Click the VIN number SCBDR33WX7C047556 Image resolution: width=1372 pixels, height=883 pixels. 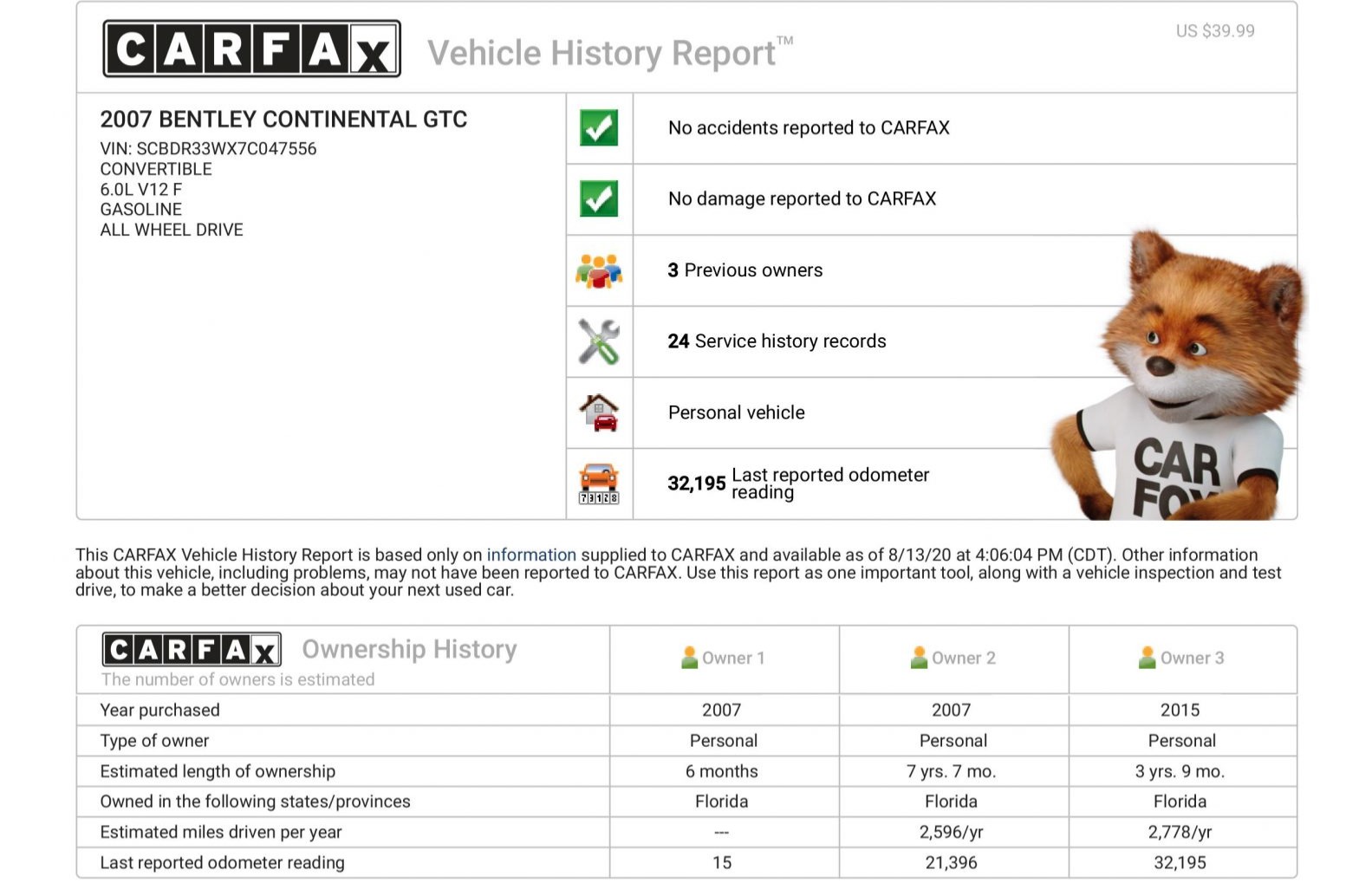coord(226,148)
